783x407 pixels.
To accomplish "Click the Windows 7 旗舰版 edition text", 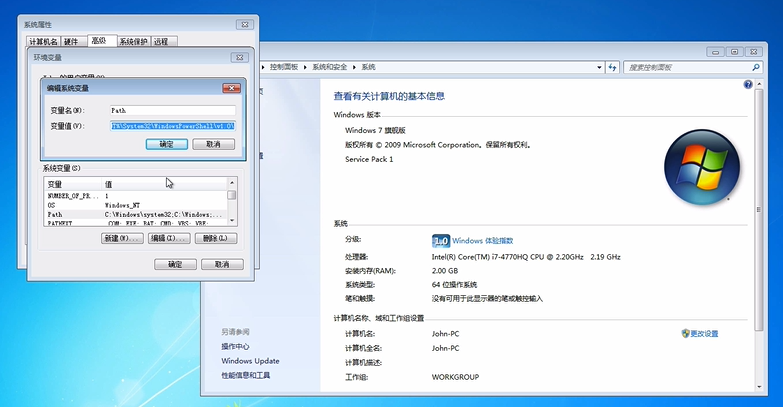I will (x=375, y=130).
